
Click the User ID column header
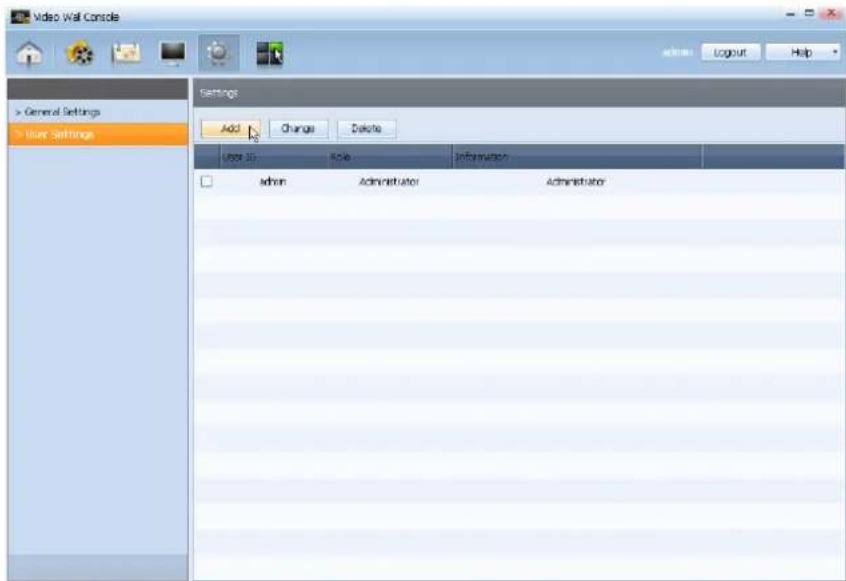274,157
